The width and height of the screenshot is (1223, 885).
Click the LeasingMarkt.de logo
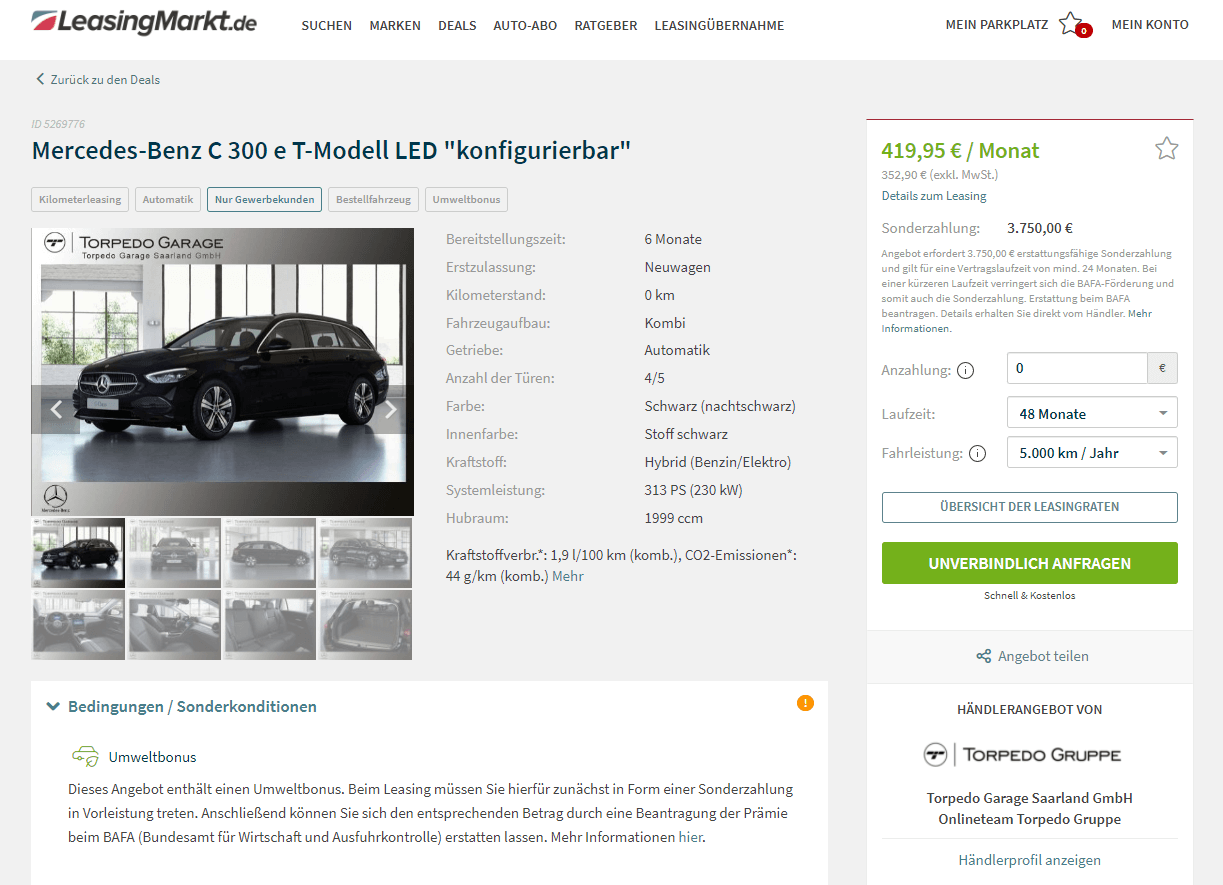[x=144, y=22]
